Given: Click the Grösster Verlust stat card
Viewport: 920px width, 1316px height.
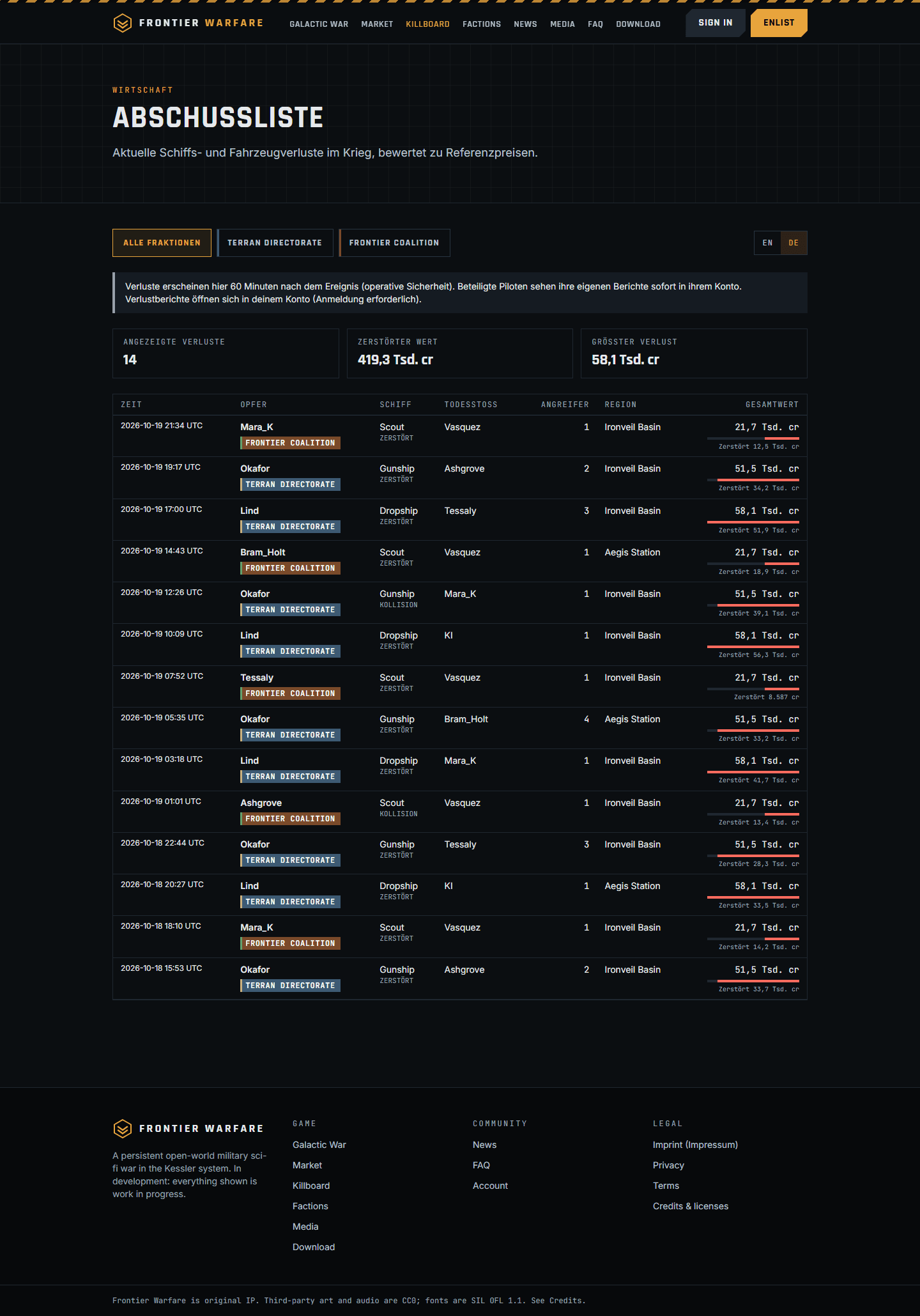Looking at the screenshot, I should 694,353.
